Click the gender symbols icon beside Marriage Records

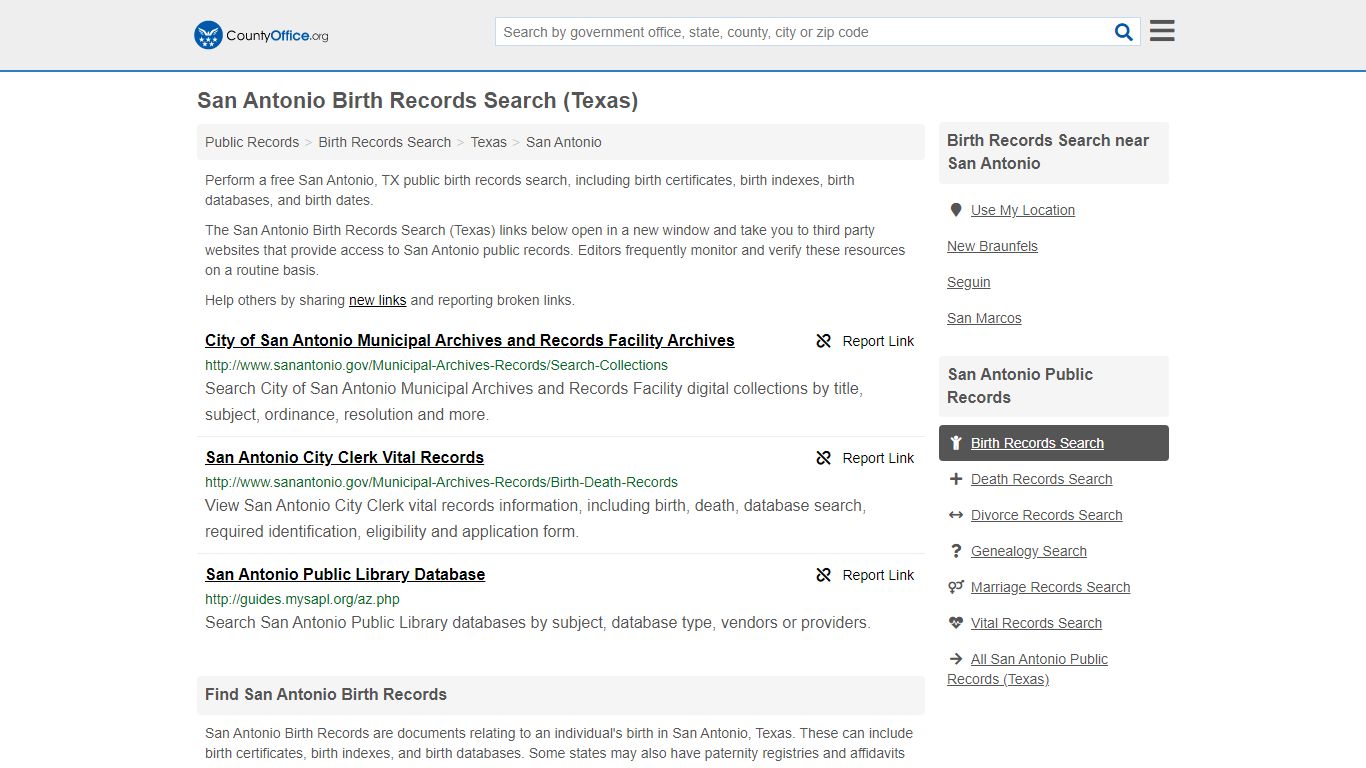click(956, 587)
